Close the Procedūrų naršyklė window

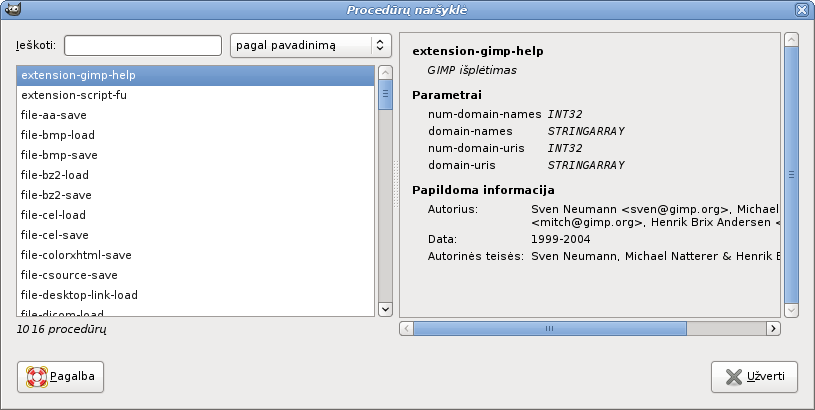click(802, 10)
